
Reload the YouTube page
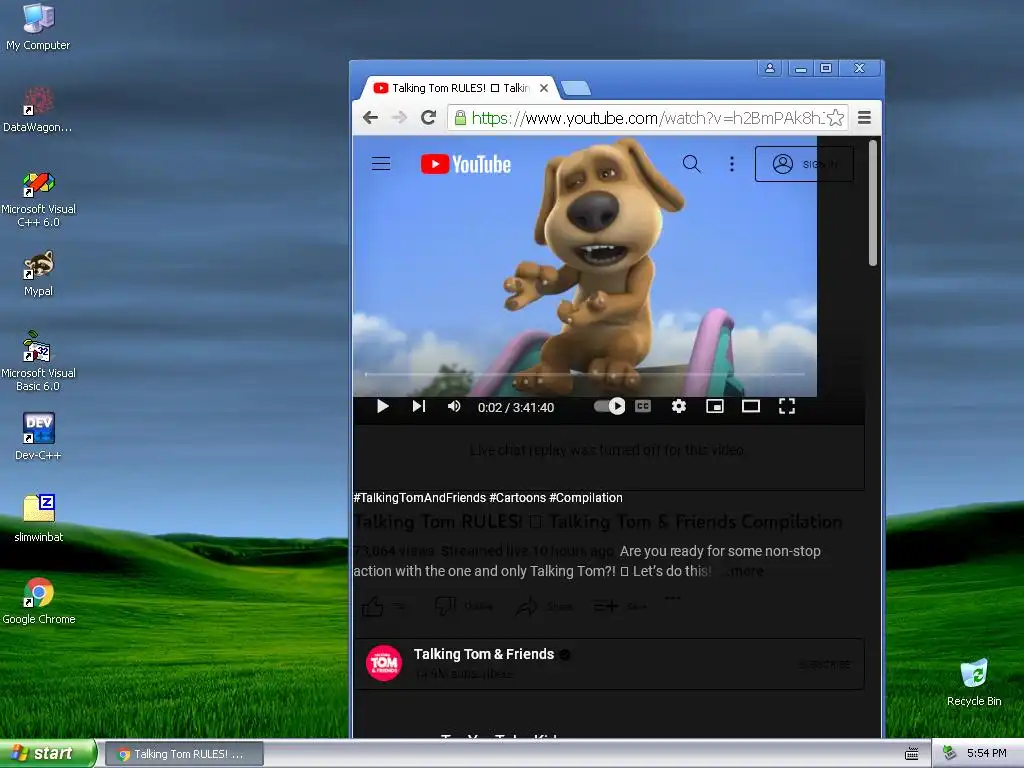[x=428, y=118]
